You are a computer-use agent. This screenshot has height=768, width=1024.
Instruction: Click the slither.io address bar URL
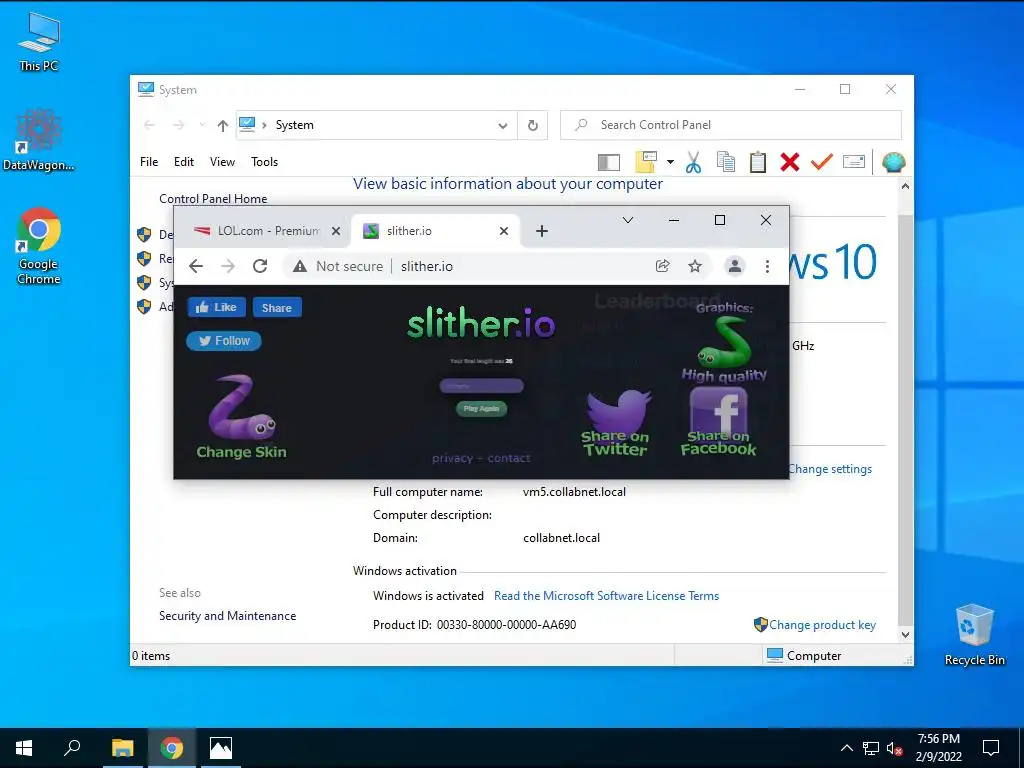426,266
